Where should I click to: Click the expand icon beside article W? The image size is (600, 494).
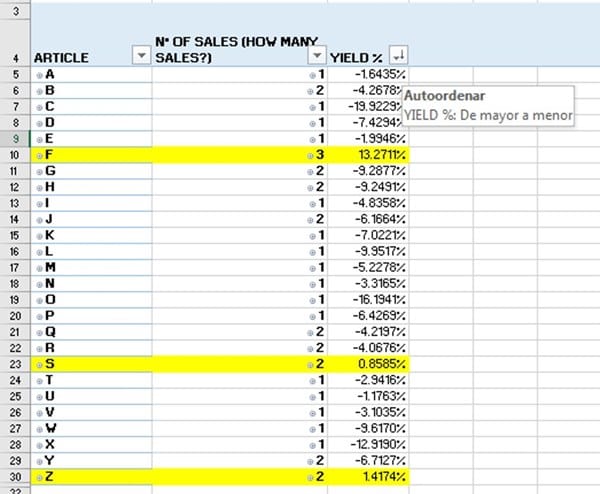click(x=39, y=428)
